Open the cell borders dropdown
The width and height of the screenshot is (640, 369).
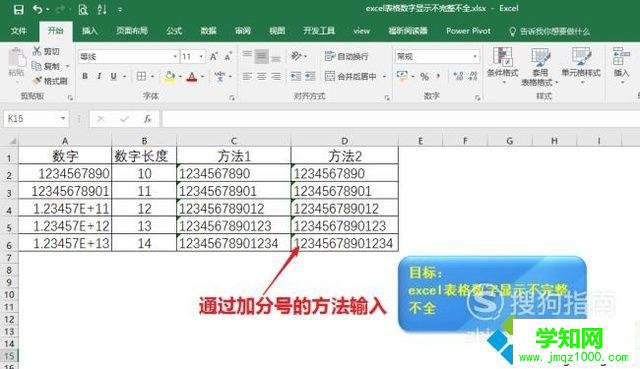[153, 76]
